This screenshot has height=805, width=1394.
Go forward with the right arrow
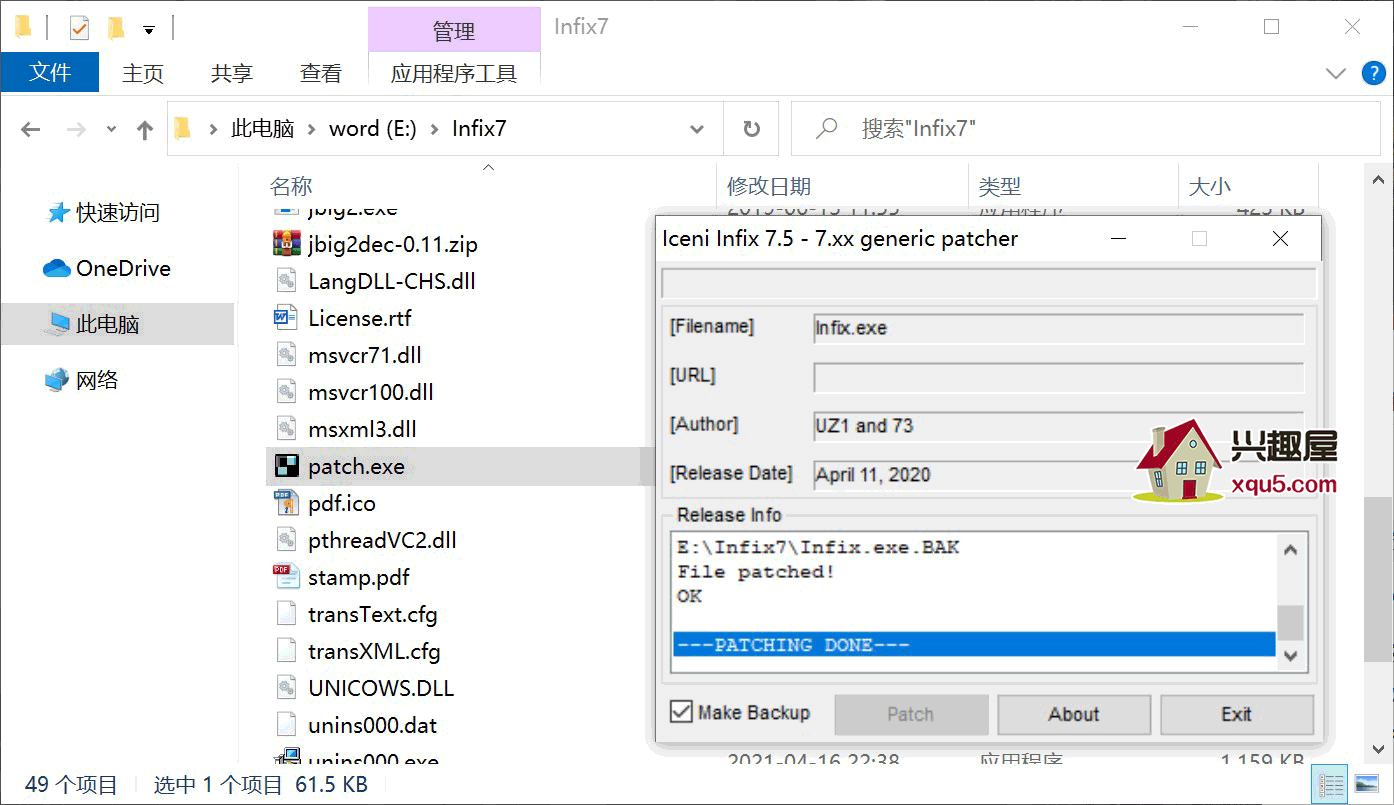76,129
